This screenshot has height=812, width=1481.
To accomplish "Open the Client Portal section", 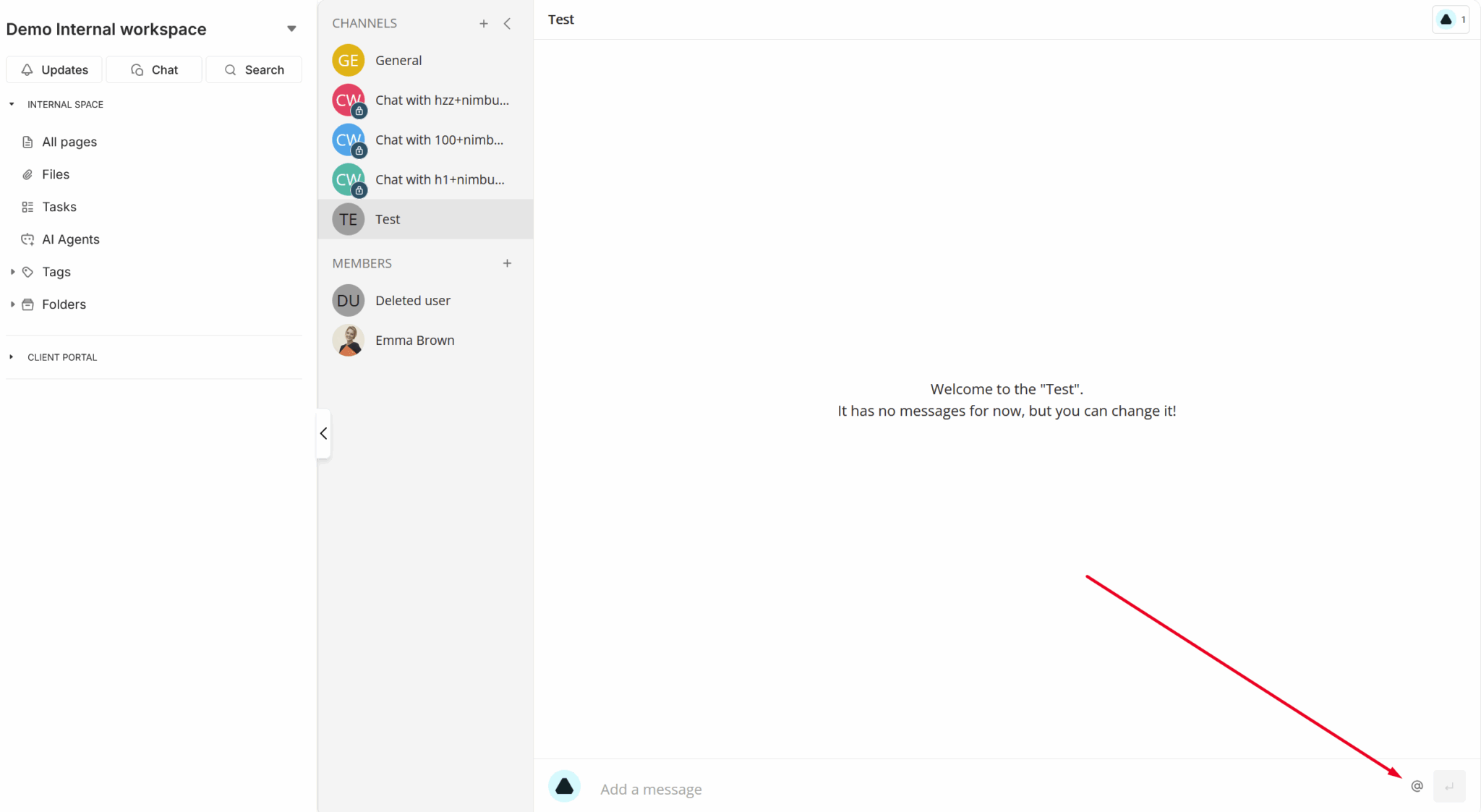I will click(x=62, y=356).
